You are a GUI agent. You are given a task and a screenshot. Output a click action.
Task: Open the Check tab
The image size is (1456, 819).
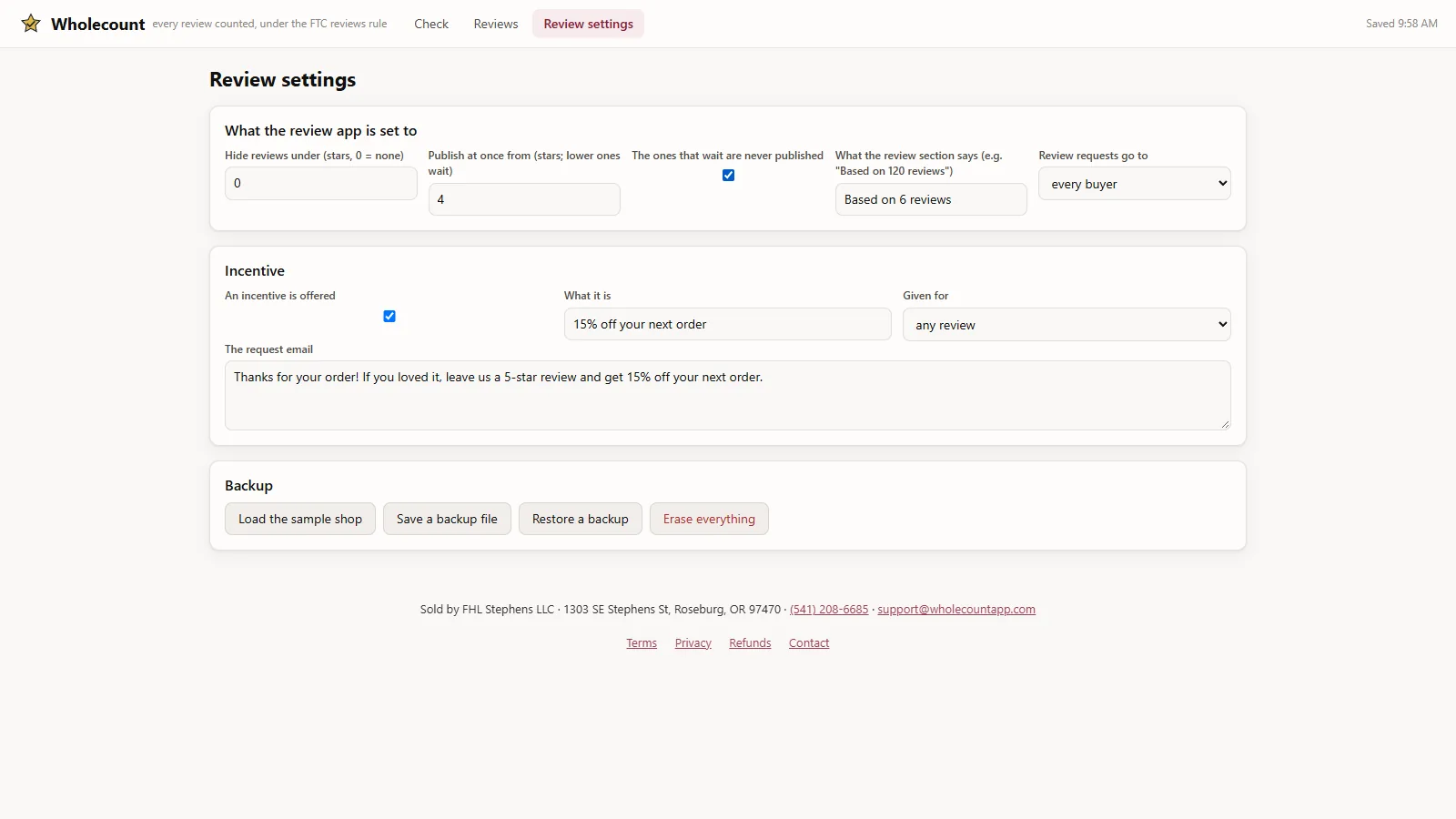pos(431,24)
